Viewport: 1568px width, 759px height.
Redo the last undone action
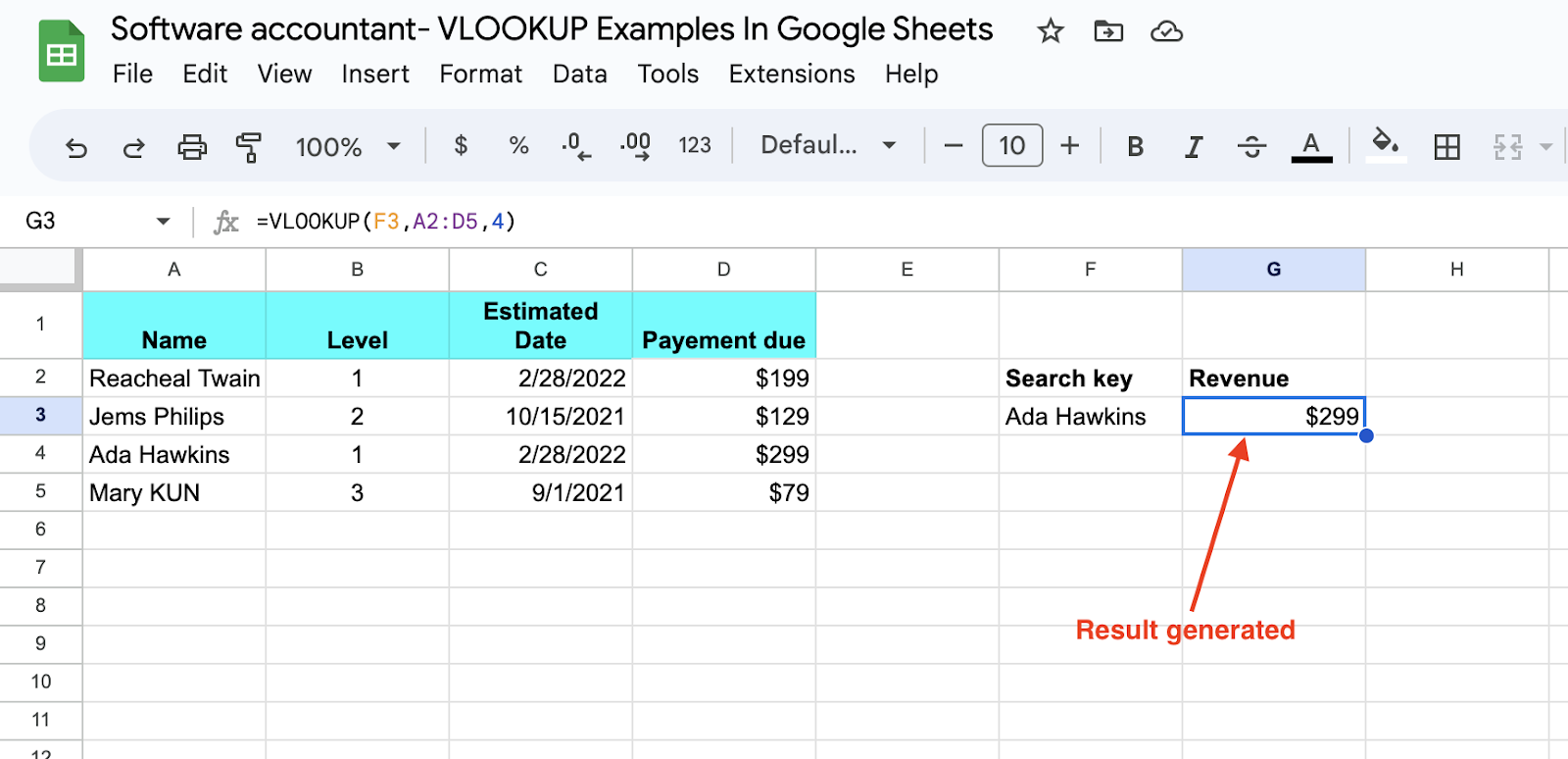tap(133, 147)
